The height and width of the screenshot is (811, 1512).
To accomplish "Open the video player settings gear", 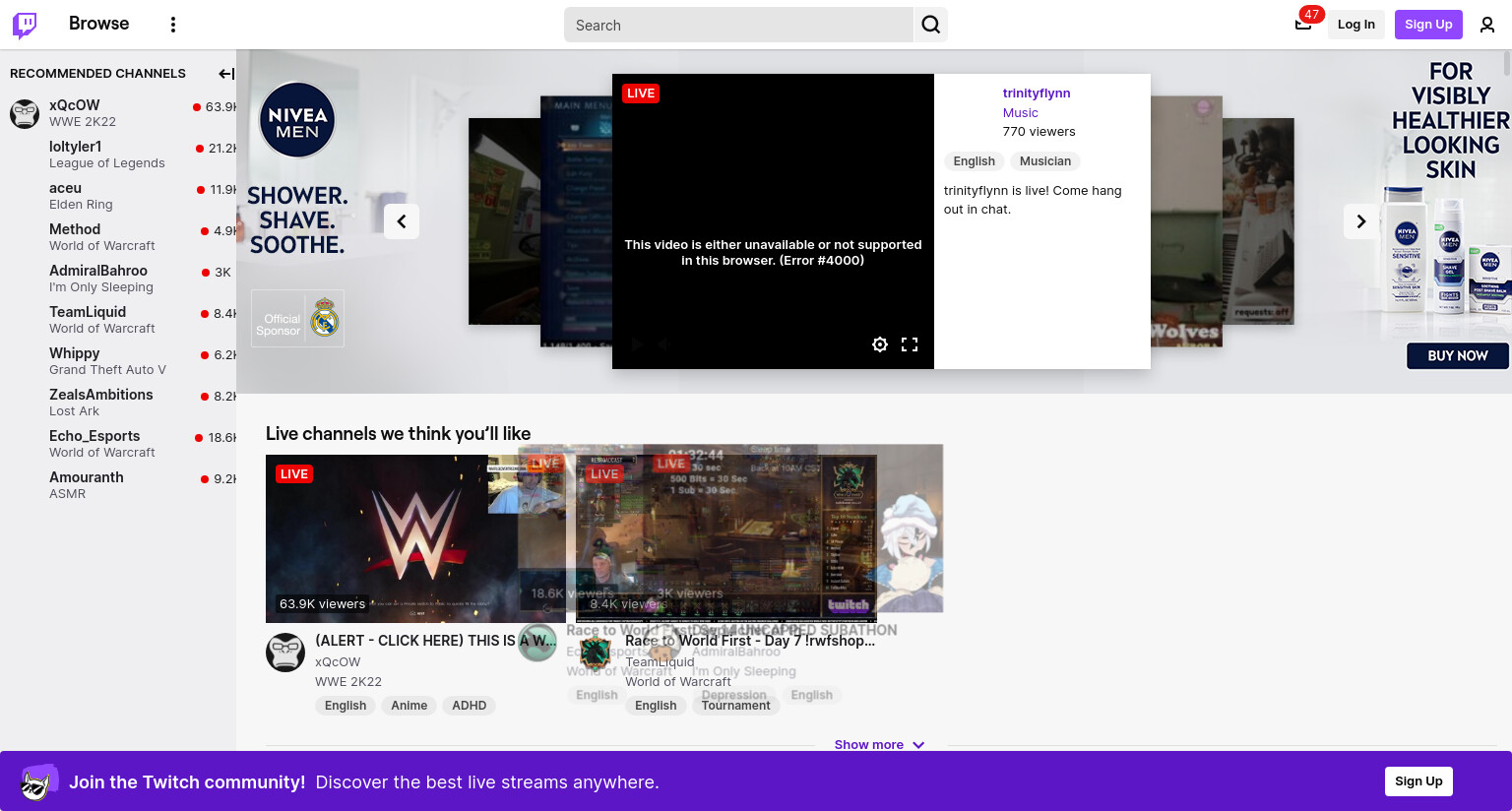I will [880, 344].
